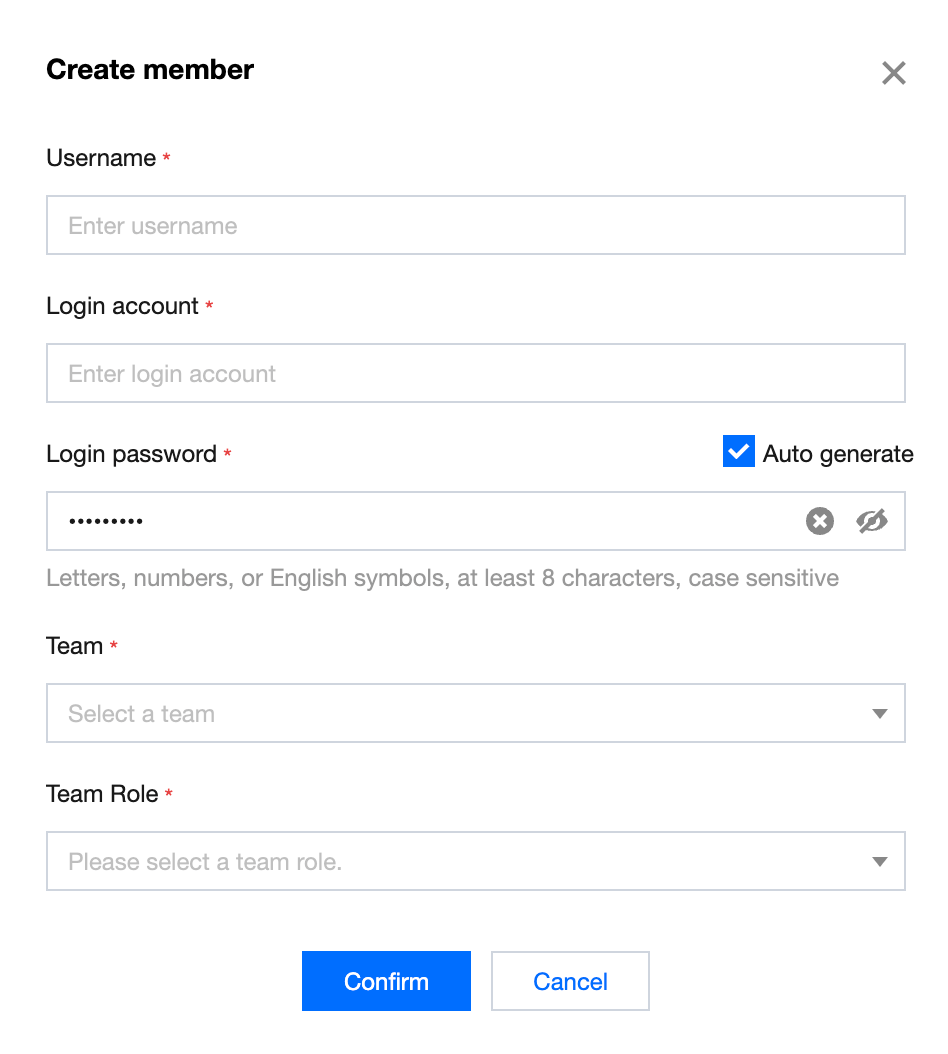Focus the masked login password field
Screen dimensions: 948x1054
coord(420,521)
